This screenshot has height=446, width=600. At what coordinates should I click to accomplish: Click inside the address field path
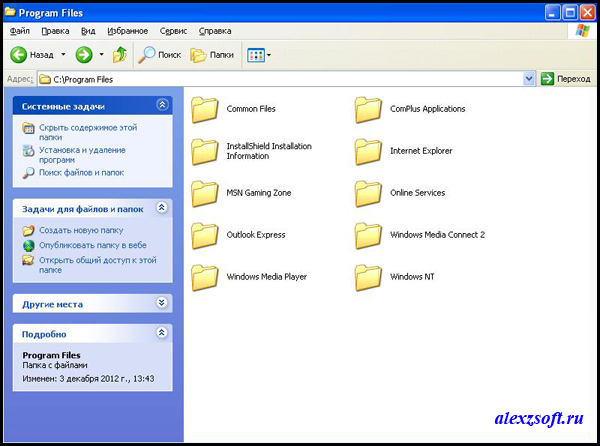280,78
